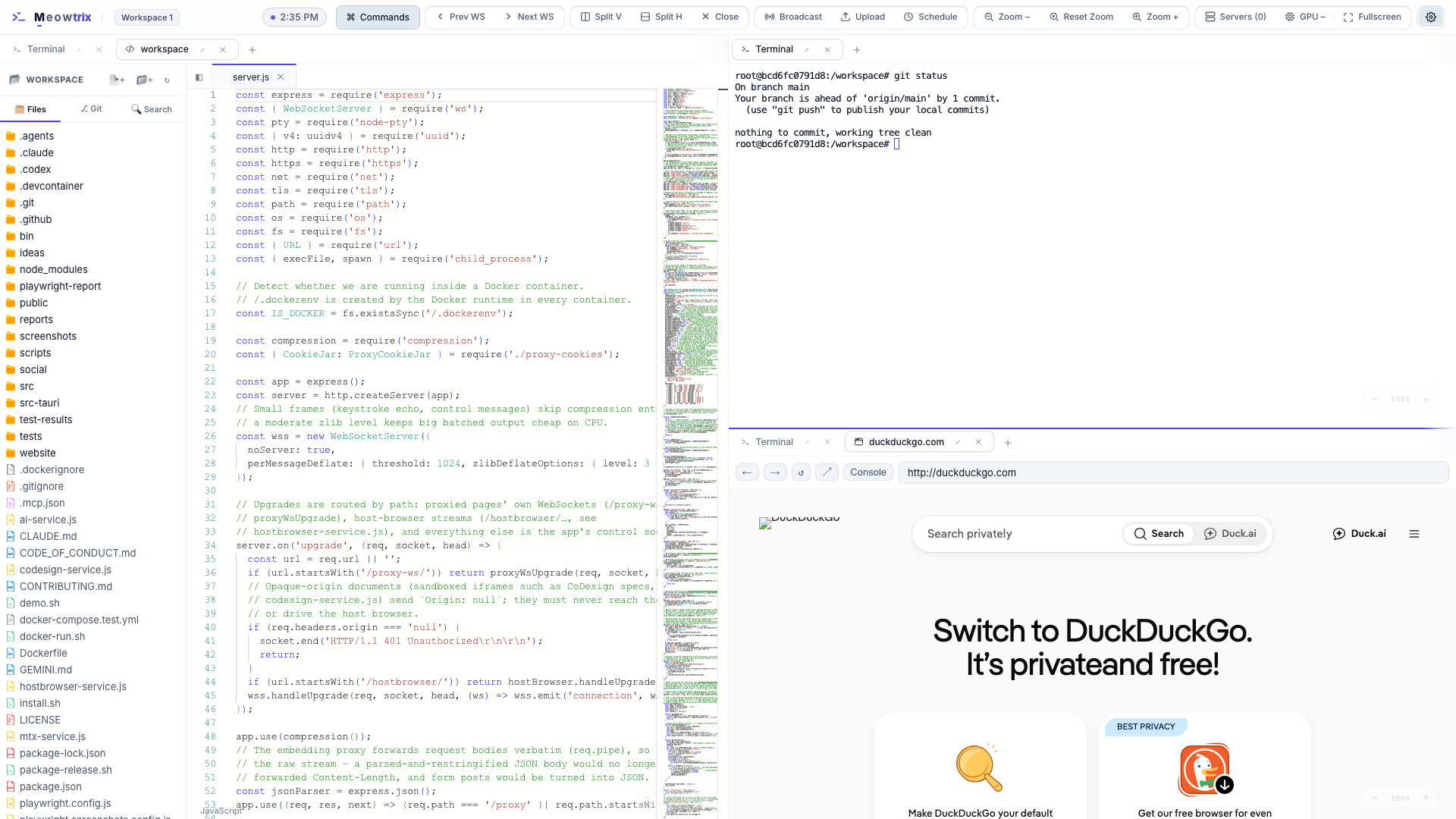Click Reset Zoom
This screenshot has height=819, width=1456.
click(x=1081, y=17)
